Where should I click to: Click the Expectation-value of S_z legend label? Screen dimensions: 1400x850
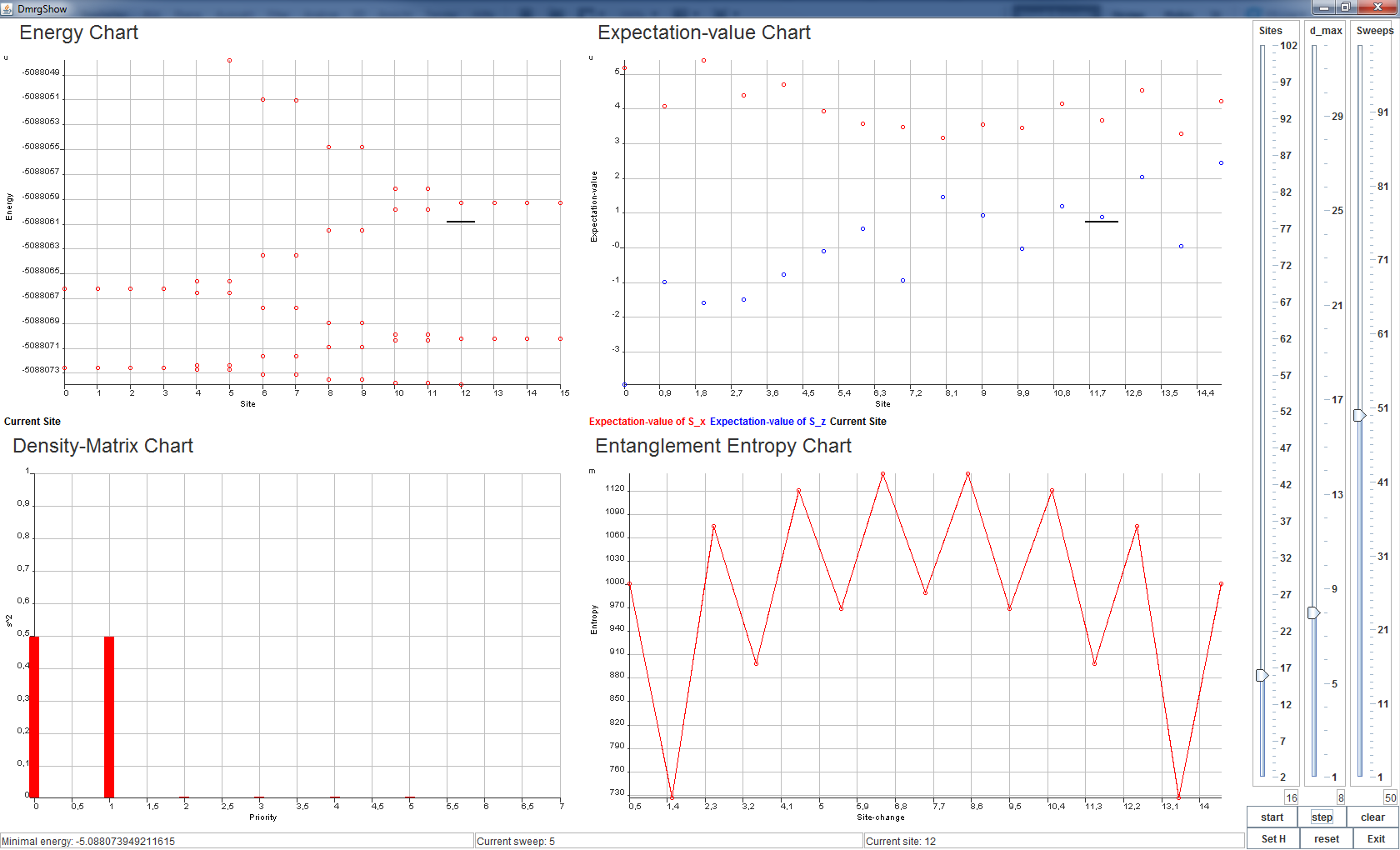pyautogui.click(x=767, y=422)
